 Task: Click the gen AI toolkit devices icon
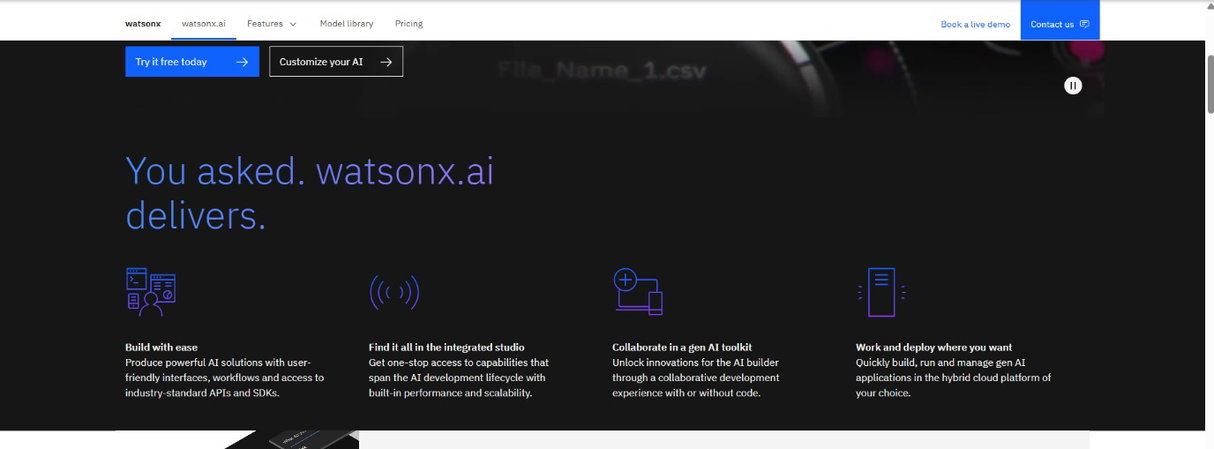(x=638, y=291)
